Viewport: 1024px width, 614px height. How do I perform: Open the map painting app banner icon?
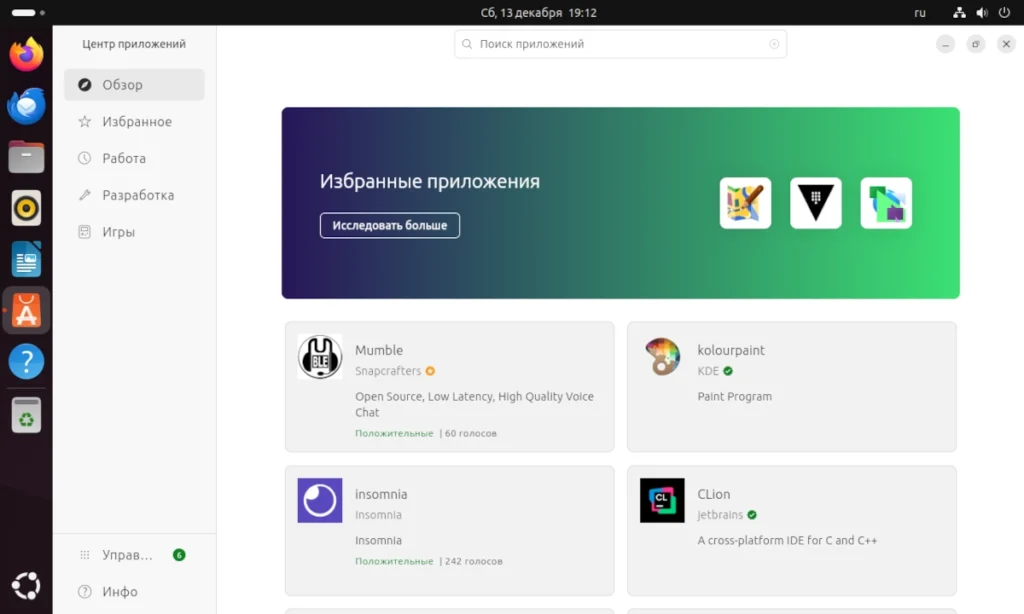(745, 203)
